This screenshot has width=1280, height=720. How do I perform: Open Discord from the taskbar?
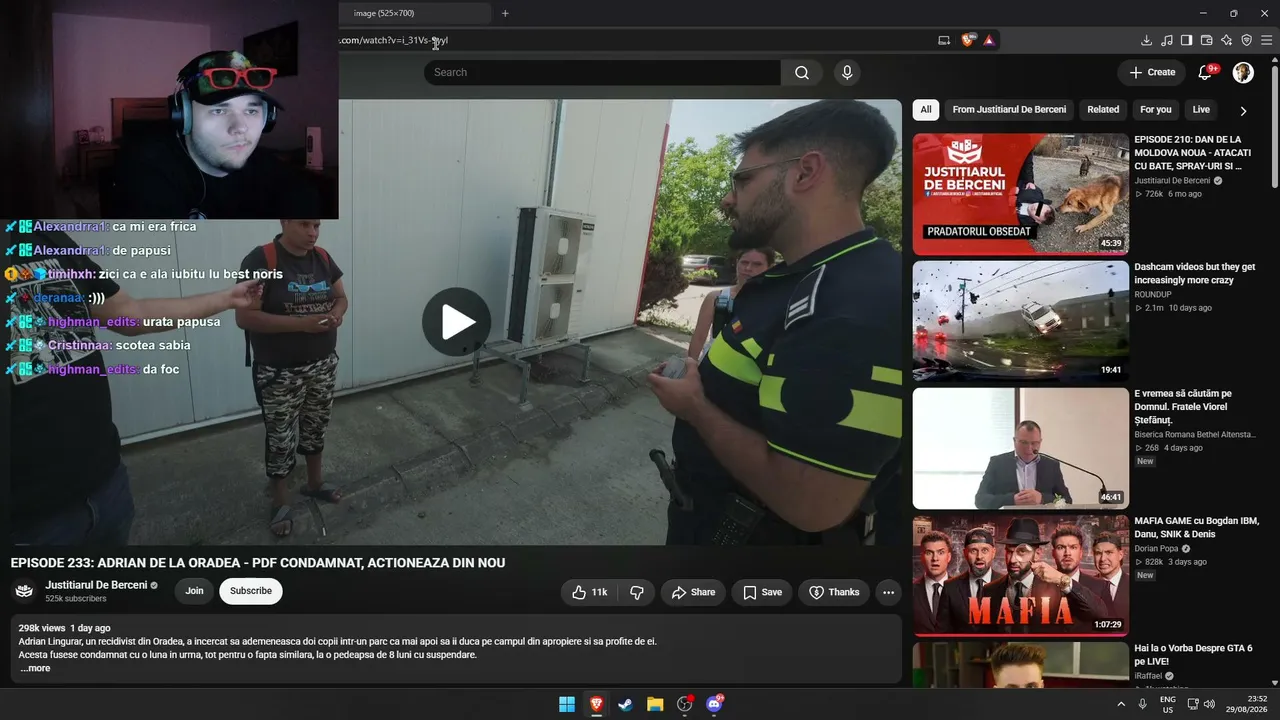coord(714,704)
